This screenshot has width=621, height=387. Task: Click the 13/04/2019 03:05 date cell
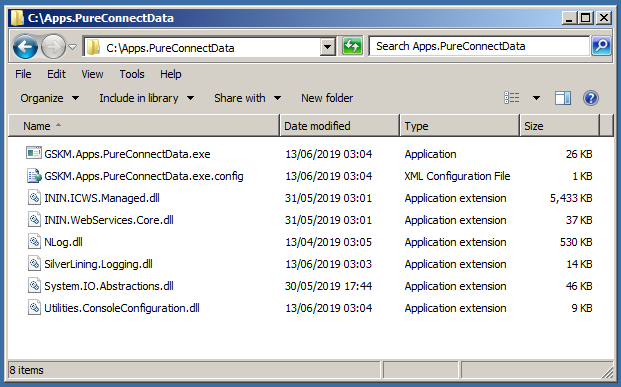tap(328, 242)
